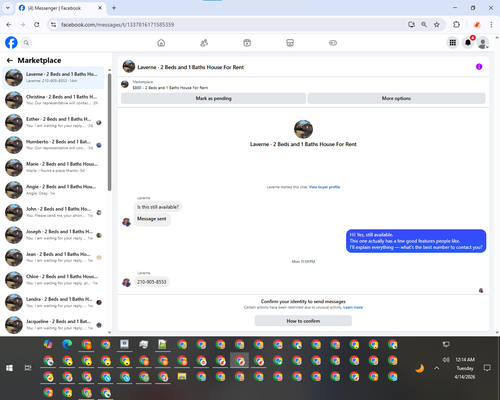Open the Facebook menu grid icon
The height and width of the screenshot is (400, 500).
click(453, 43)
